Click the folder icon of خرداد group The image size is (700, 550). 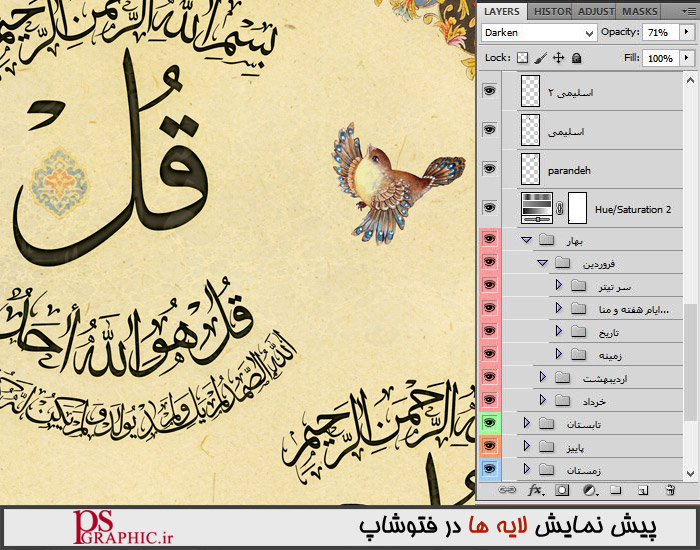562,400
